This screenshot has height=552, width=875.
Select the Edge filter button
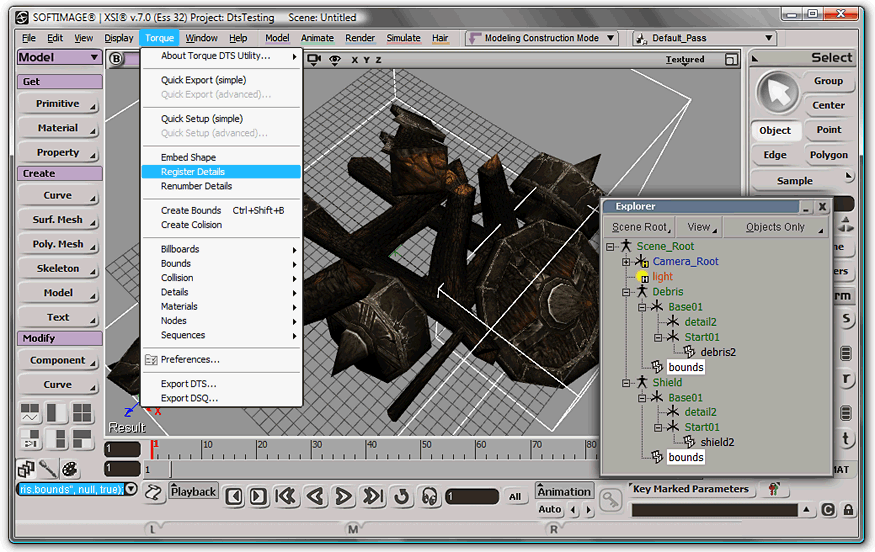(775, 155)
